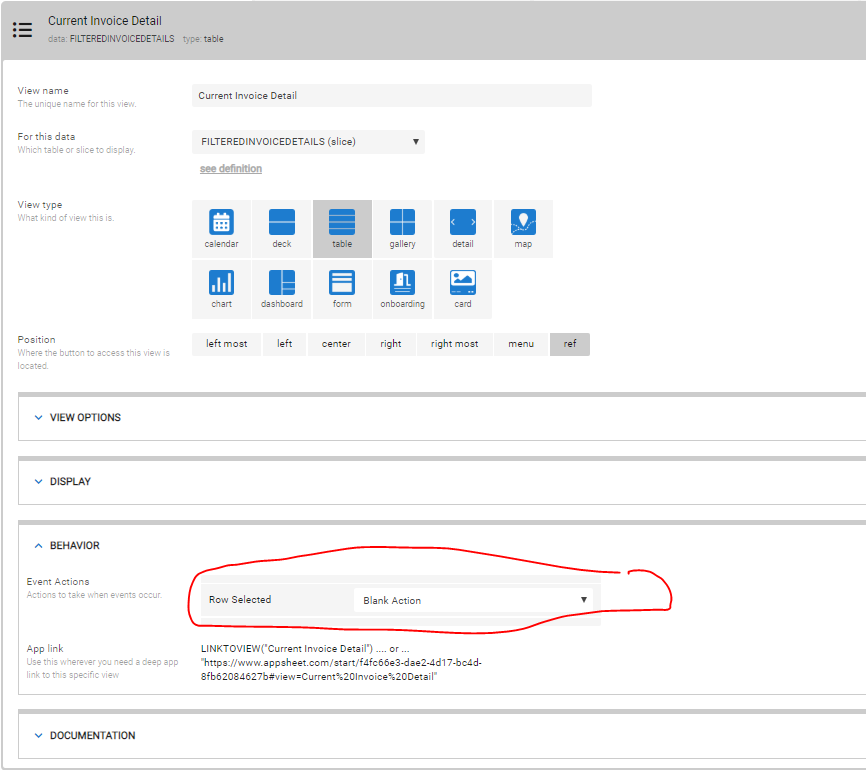Set position to menu
Viewport: 866px width, 770px height.
click(x=521, y=344)
